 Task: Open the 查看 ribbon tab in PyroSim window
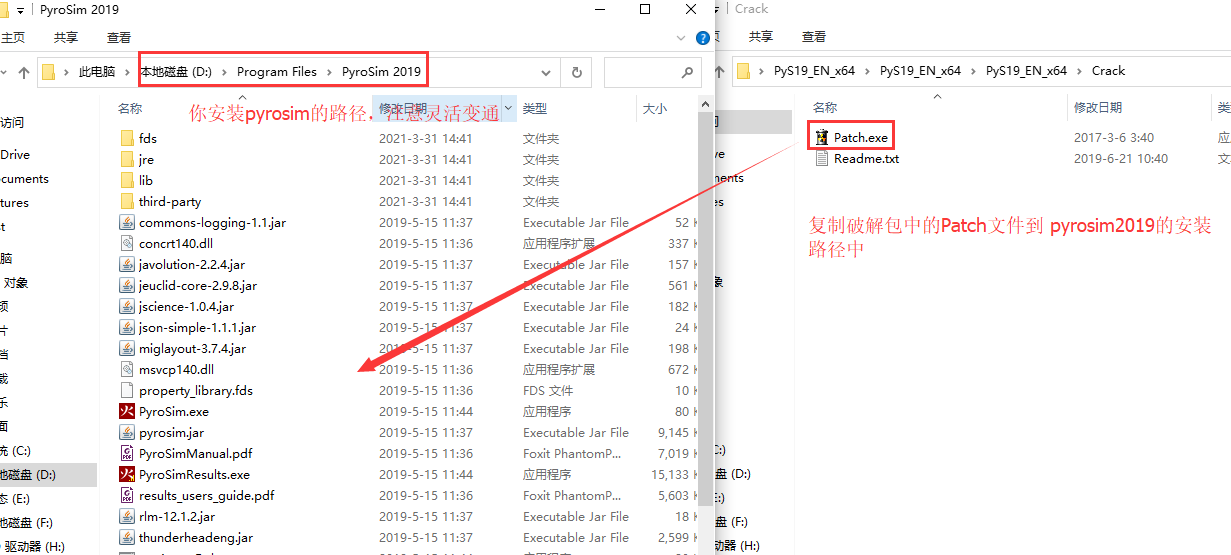tap(119, 37)
